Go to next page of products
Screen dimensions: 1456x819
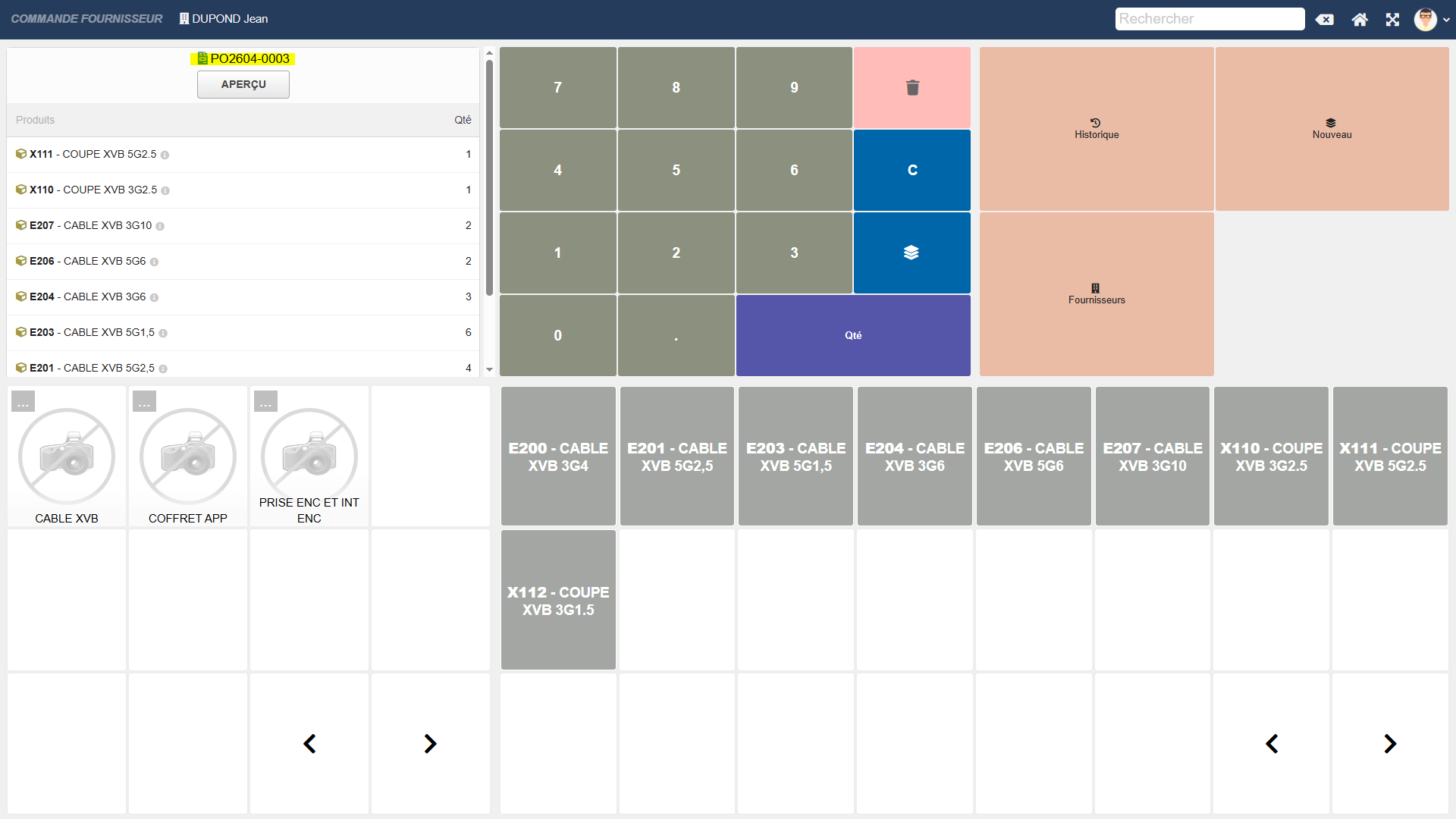(x=1389, y=744)
